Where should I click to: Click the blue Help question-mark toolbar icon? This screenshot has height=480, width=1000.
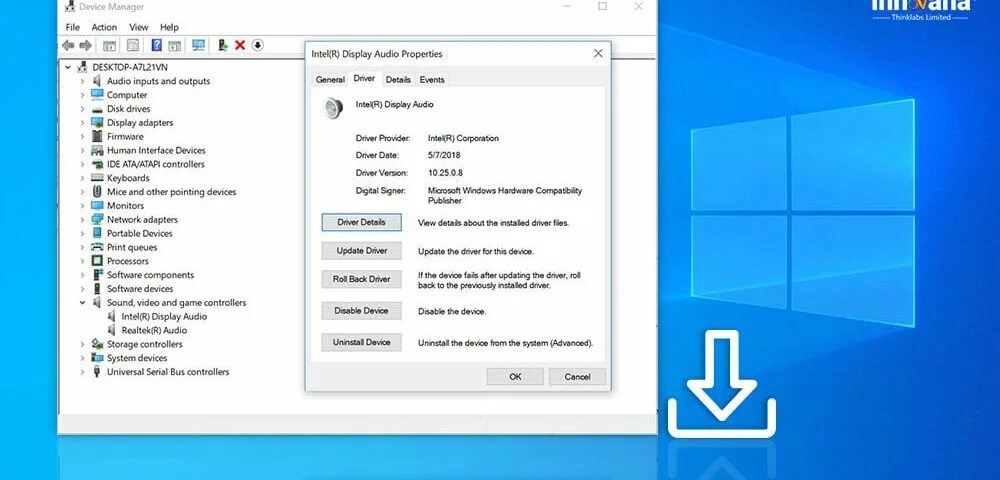156,45
